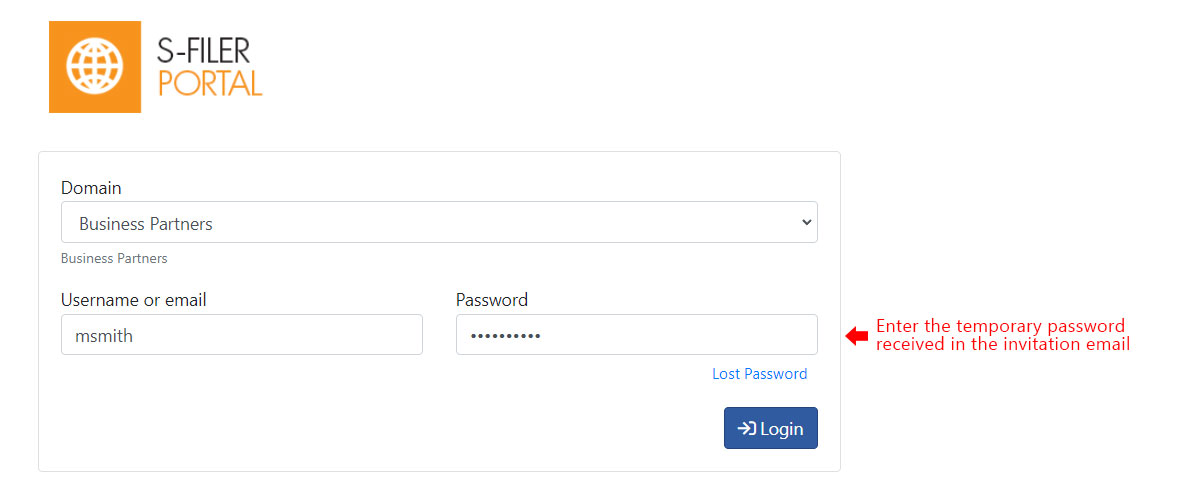Click the orange globe logo icon
The image size is (1200, 503).
point(95,66)
